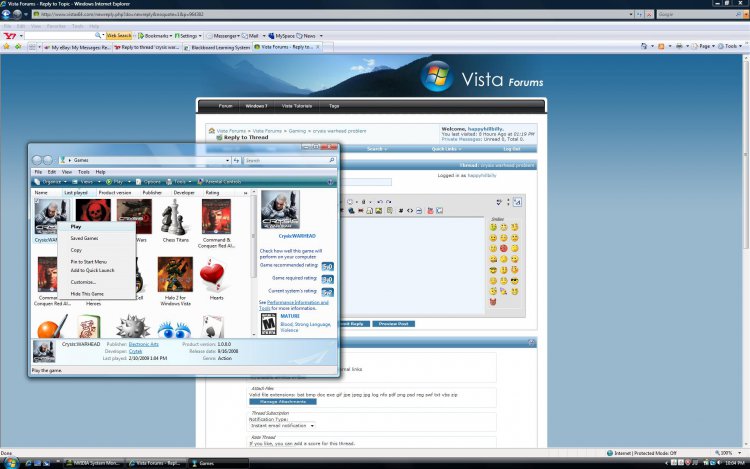Open the Yahoo toolbar Bookmarks dropdown
The width and height of the screenshot is (750, 469).
(x=155, y=36)
